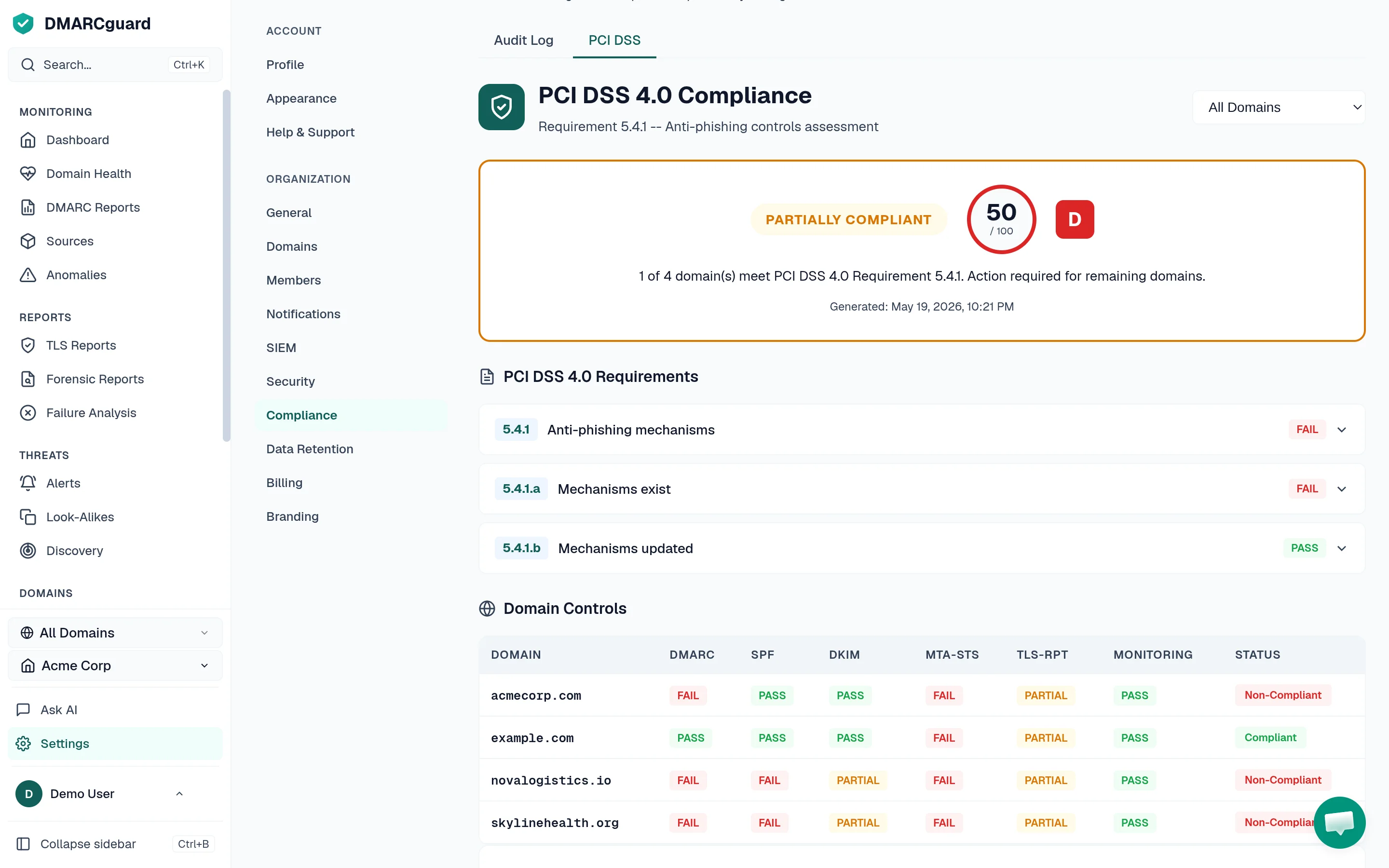Click the Alerts bell icon
Image resolution: width=1389 pixels, height=868 pixels.
point(27,483)
